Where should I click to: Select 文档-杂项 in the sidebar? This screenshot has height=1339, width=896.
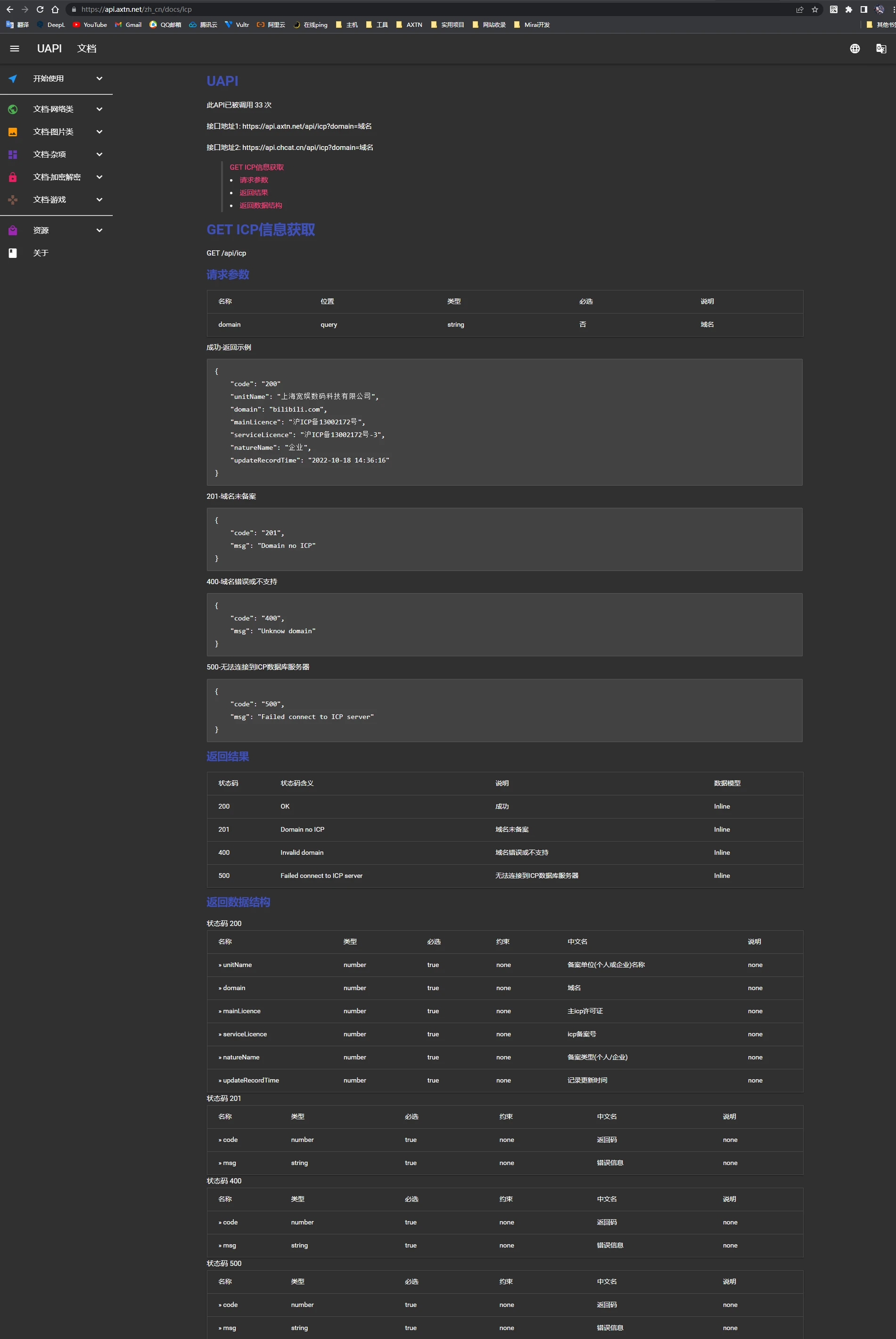pyautogui.click(x=49, y=154)
